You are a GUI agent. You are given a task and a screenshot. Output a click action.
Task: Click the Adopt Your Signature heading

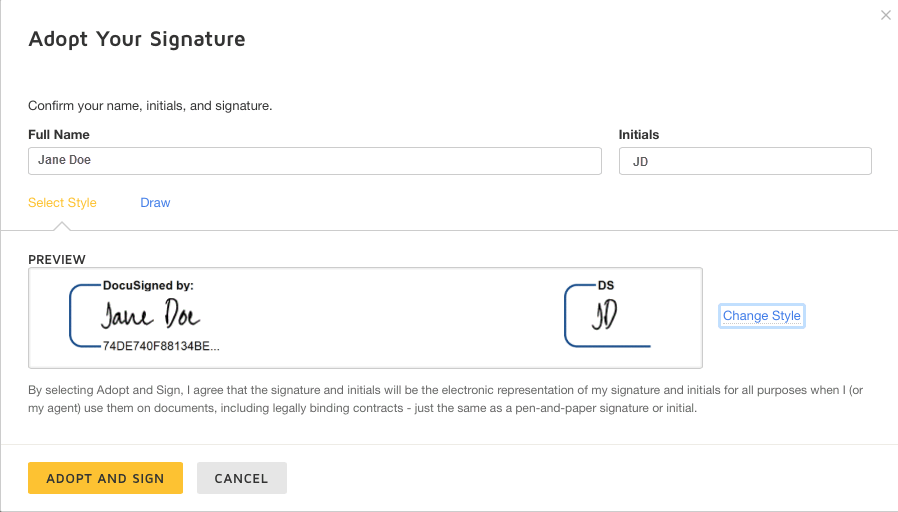[x=137, y=39]
